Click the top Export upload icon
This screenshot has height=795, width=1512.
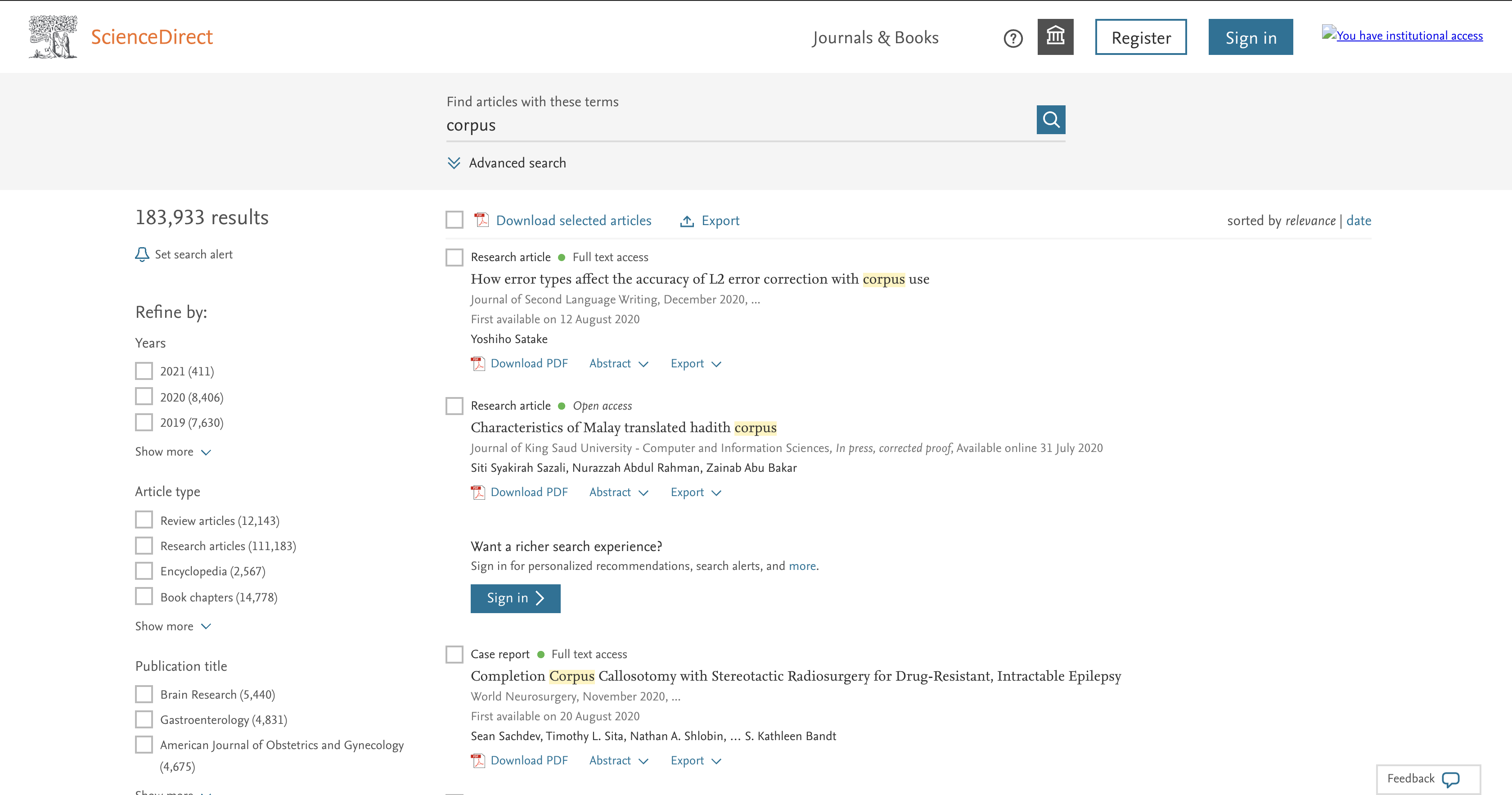click(686, 221)
